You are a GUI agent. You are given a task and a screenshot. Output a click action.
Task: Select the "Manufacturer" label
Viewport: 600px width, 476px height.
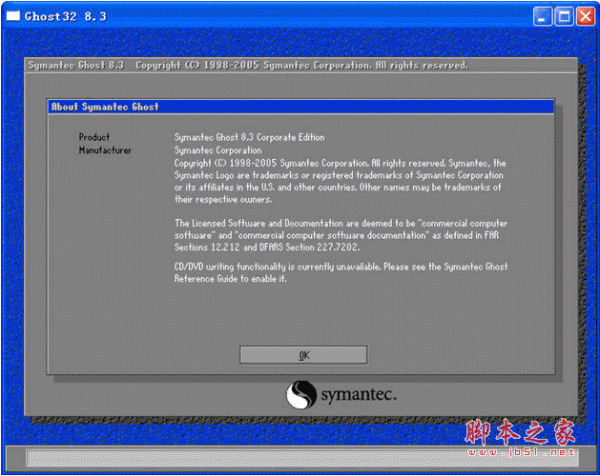pyautogui.click(x=105, y=150)
